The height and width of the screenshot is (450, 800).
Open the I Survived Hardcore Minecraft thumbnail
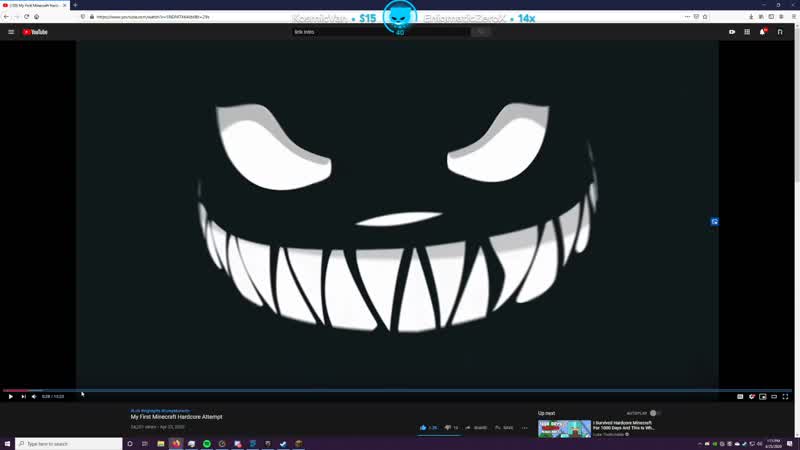click(x=564, y=428)
